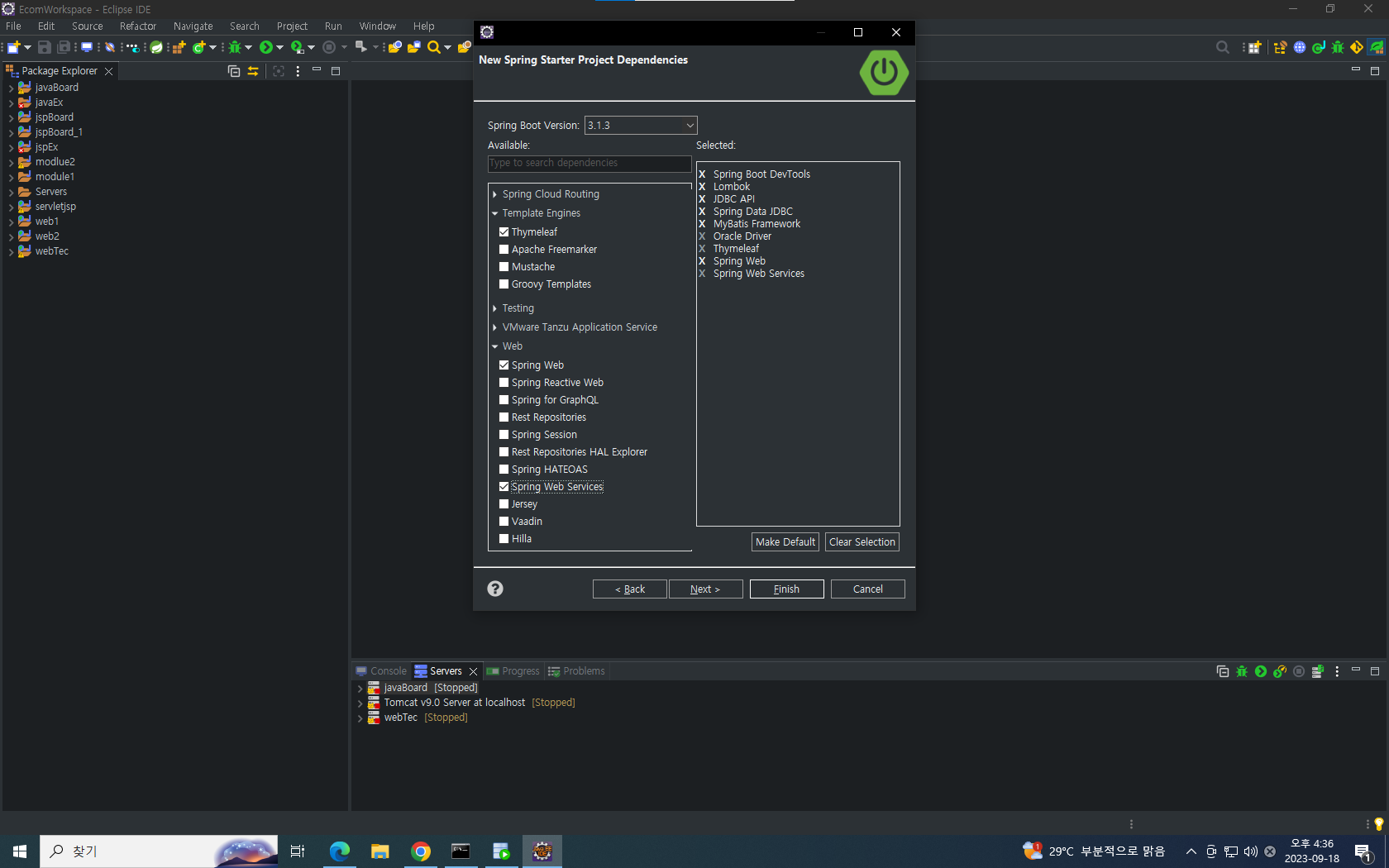Click the green bug Debug toolbar icon
The image size is (1389, 868).
coord(236,47)
